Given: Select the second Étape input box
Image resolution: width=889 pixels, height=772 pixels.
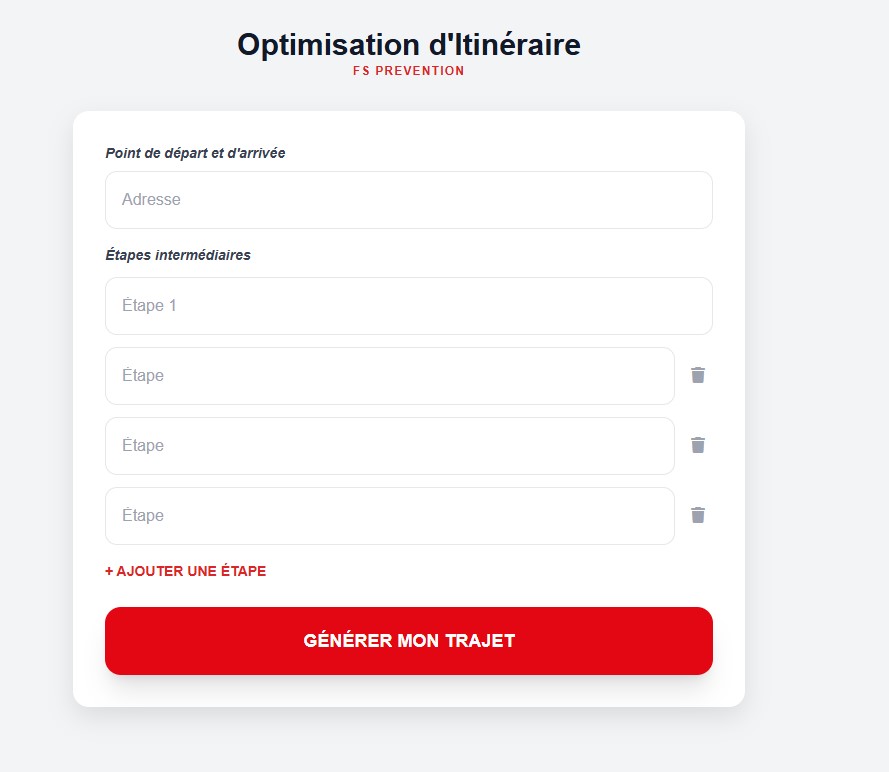Looking at the screenshot, I should pos(390,375).
